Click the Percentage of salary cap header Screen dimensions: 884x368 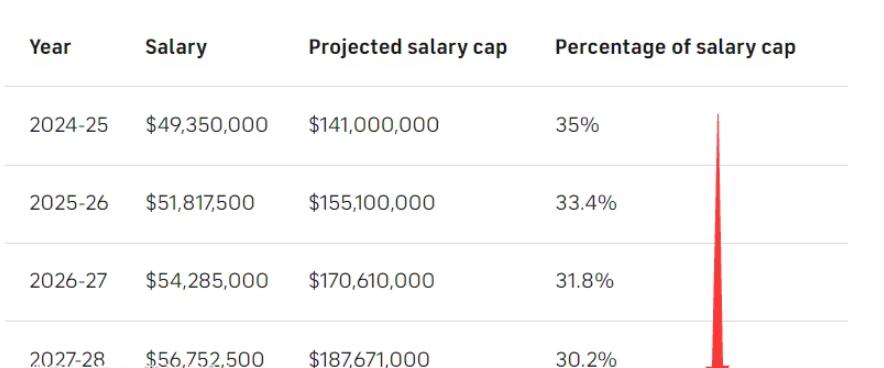(675, 47)
